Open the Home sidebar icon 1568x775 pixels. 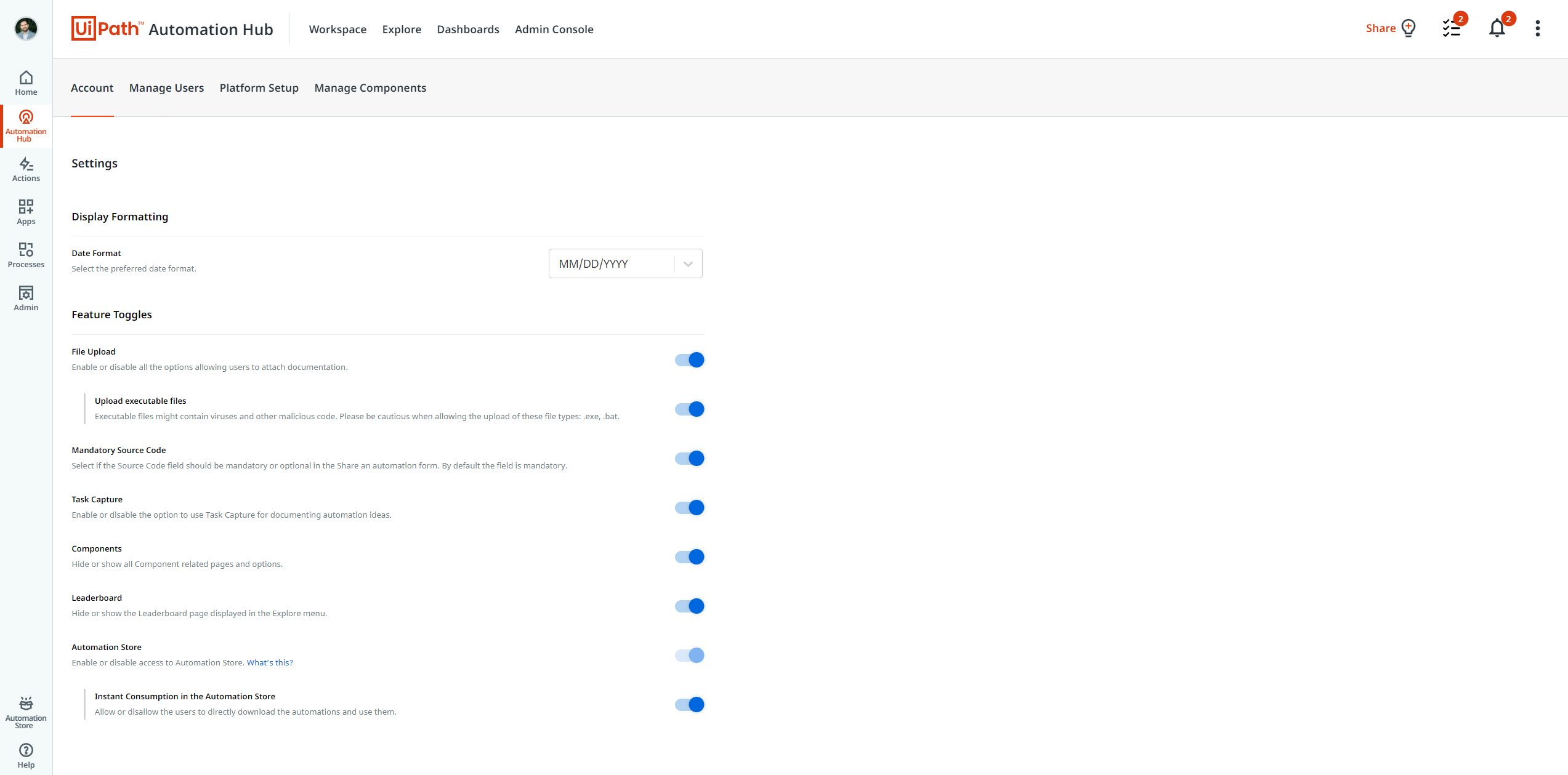[26, 82]
